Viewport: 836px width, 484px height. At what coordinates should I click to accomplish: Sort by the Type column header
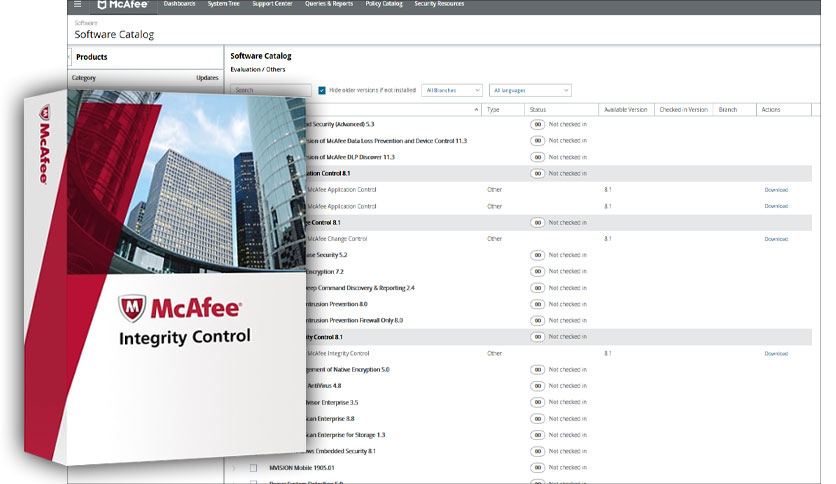pyautogui.click(x=493, y=110)
